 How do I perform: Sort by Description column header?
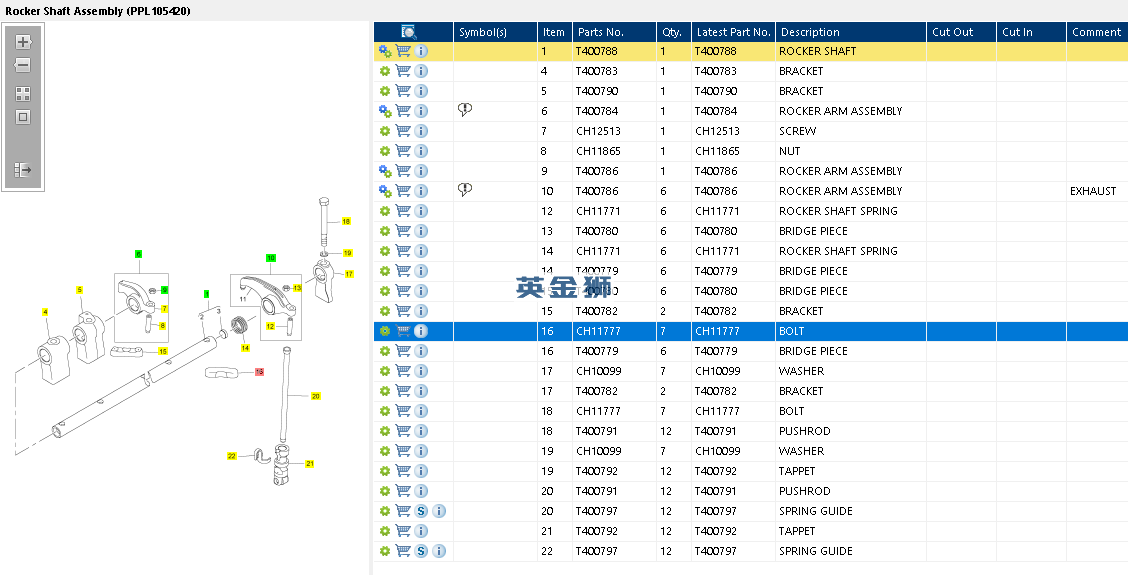tap(851, 32)
